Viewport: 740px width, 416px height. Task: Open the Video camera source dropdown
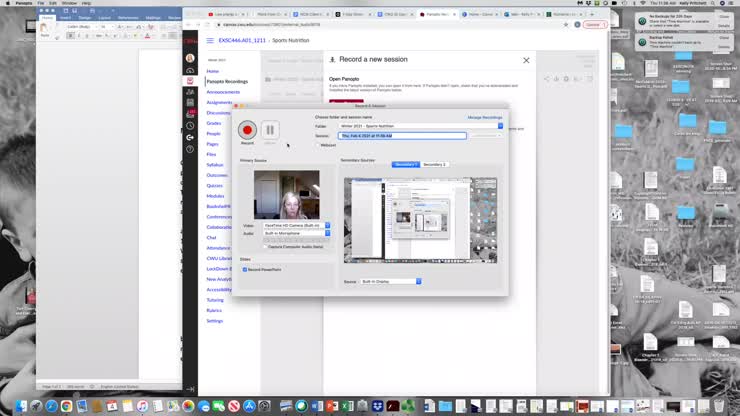[296, 226]
